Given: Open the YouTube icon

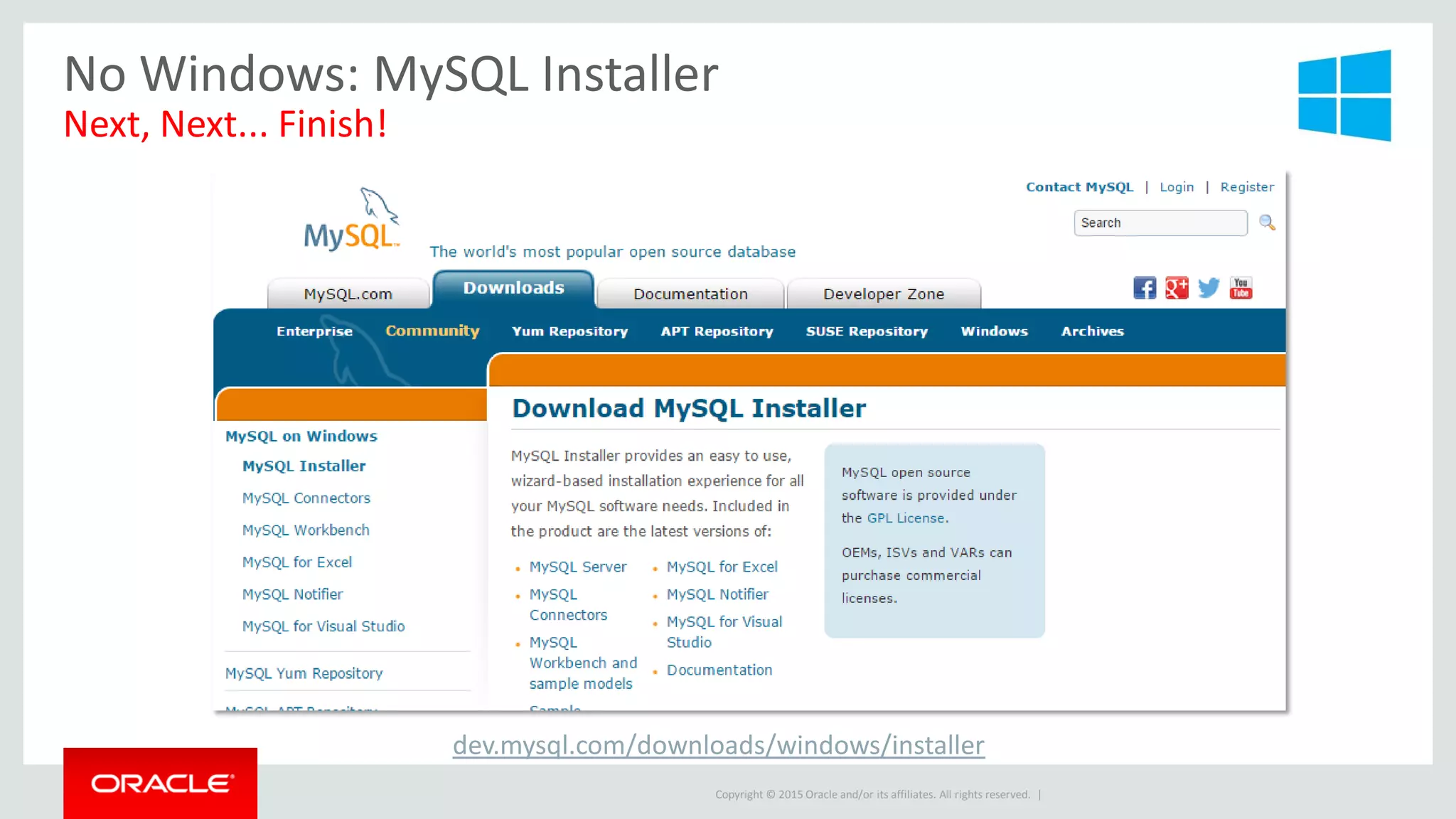Looking at the screenshot, I should (x=1241, y=288).
